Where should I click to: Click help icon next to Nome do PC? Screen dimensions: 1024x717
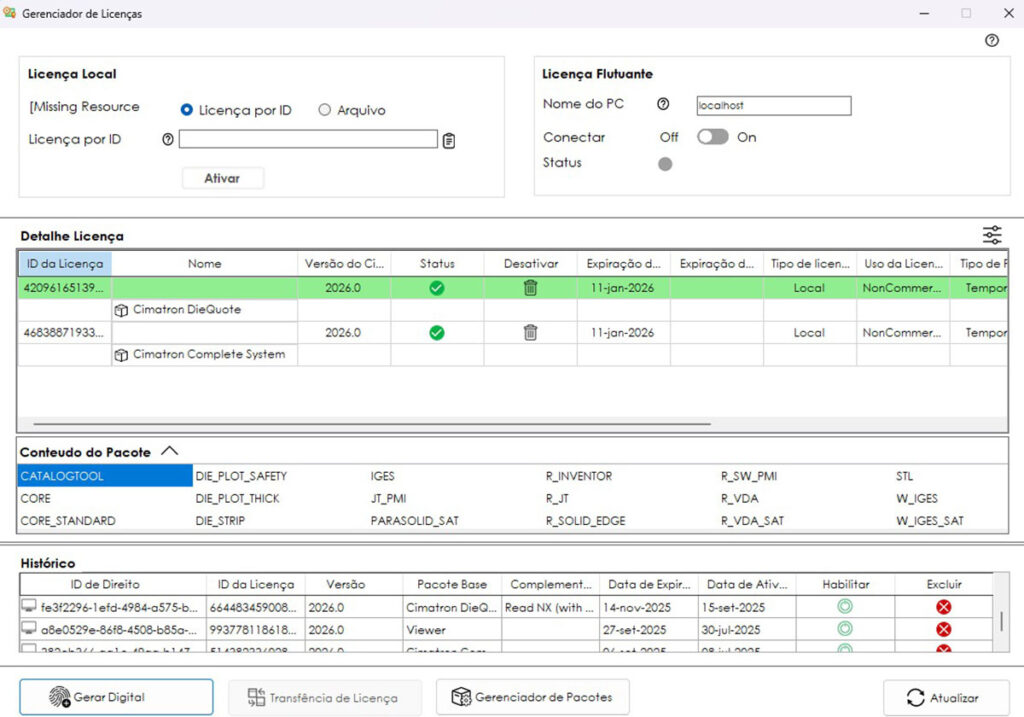pyautogui.click(x=663, y=105)
